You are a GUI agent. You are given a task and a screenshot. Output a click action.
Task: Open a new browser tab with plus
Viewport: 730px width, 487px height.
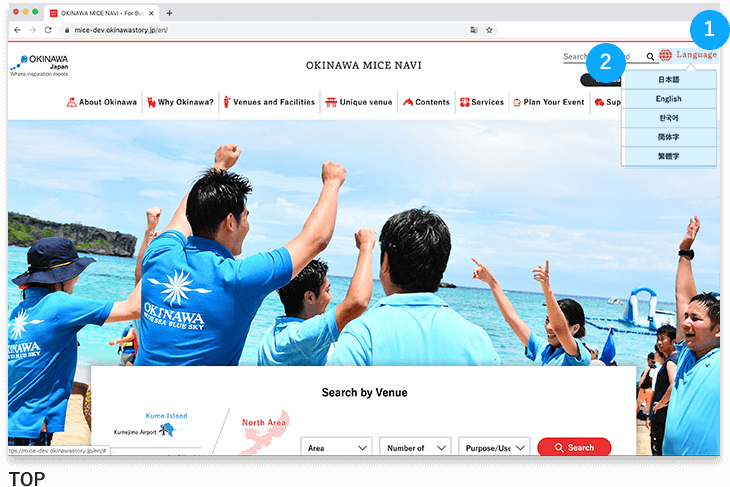pyautogui.click(x=169, y=13)
